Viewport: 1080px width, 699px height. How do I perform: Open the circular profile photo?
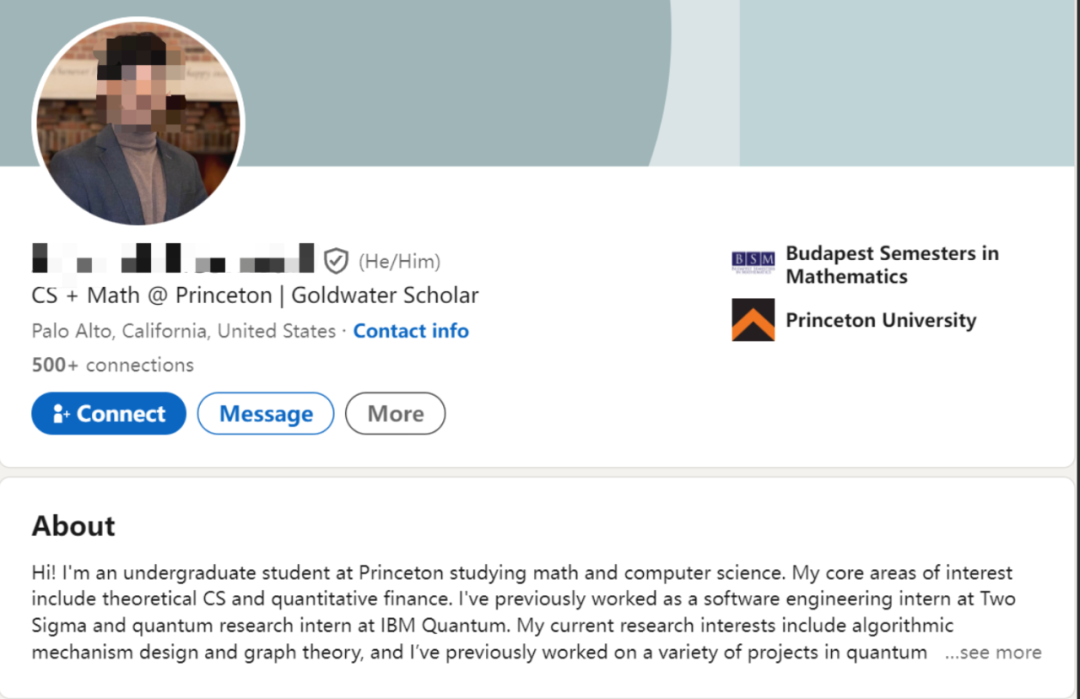click(x=138, y=121)
